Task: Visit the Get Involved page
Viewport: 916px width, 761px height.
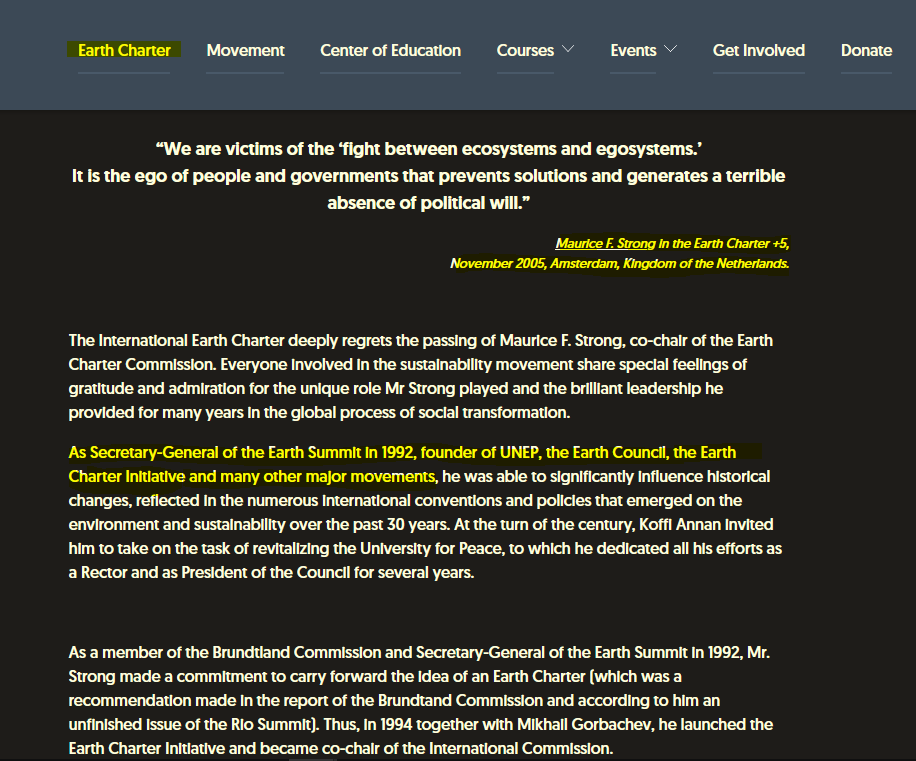Action: (758, 50)
